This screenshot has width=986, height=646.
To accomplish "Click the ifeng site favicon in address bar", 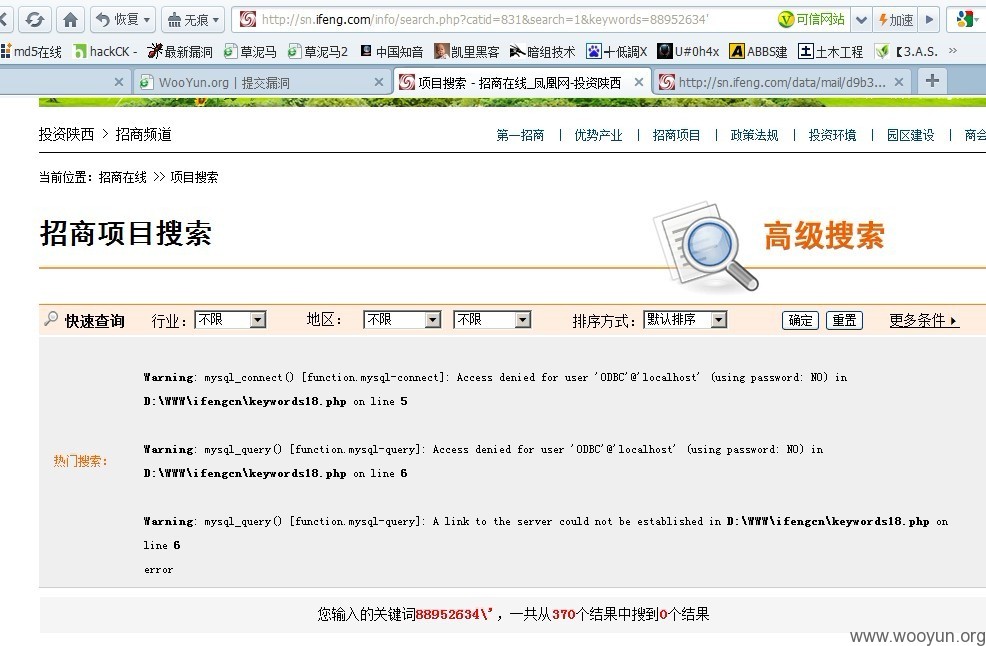I will click(x=248, y=19).
